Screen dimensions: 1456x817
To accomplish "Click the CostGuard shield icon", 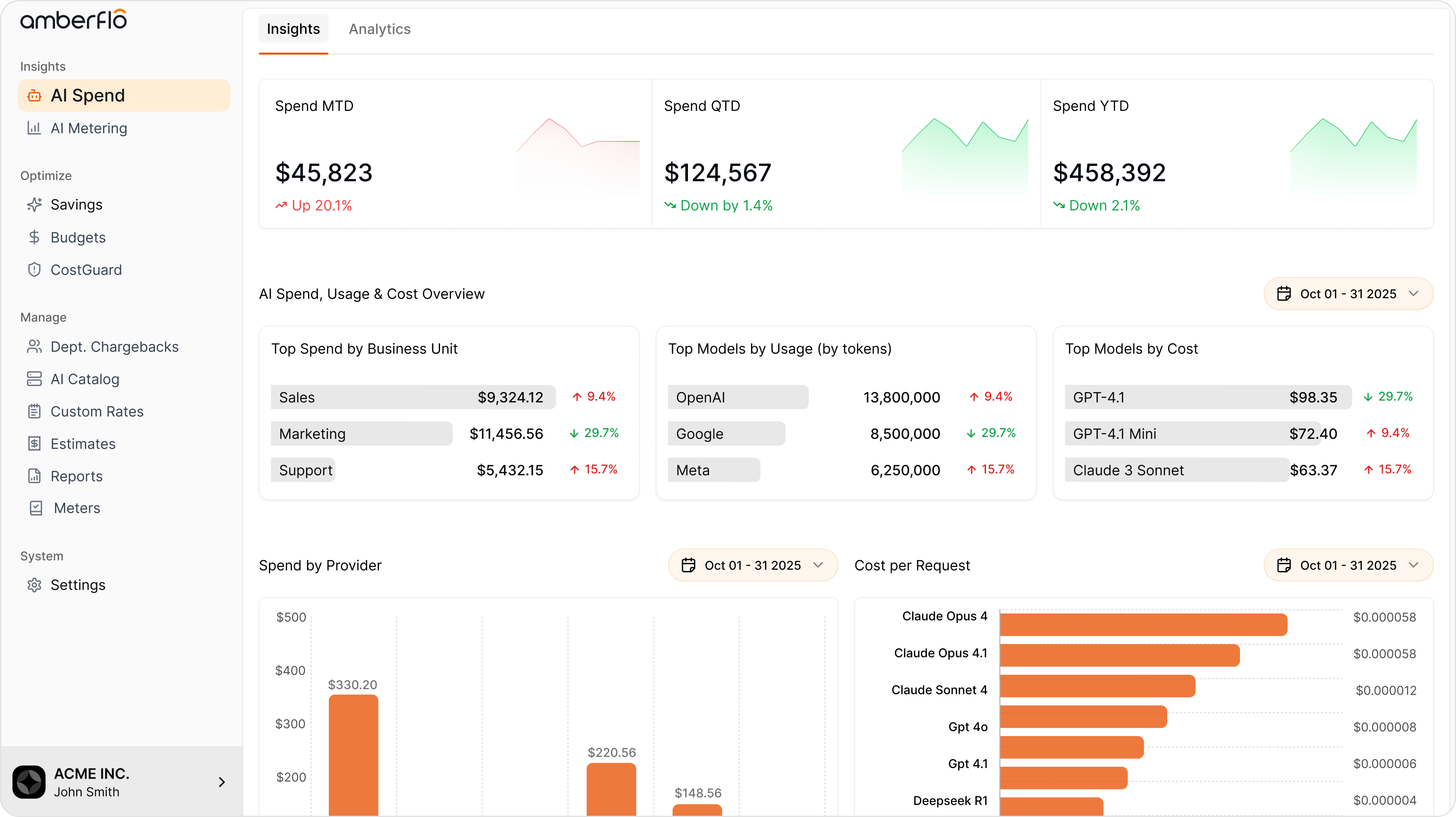I will pyautogui.click(x=34, y=270).
